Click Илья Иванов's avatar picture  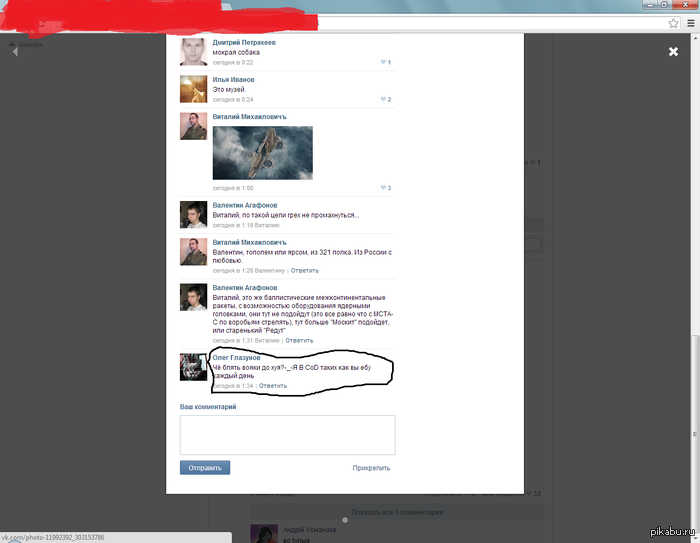coord(193,89)
